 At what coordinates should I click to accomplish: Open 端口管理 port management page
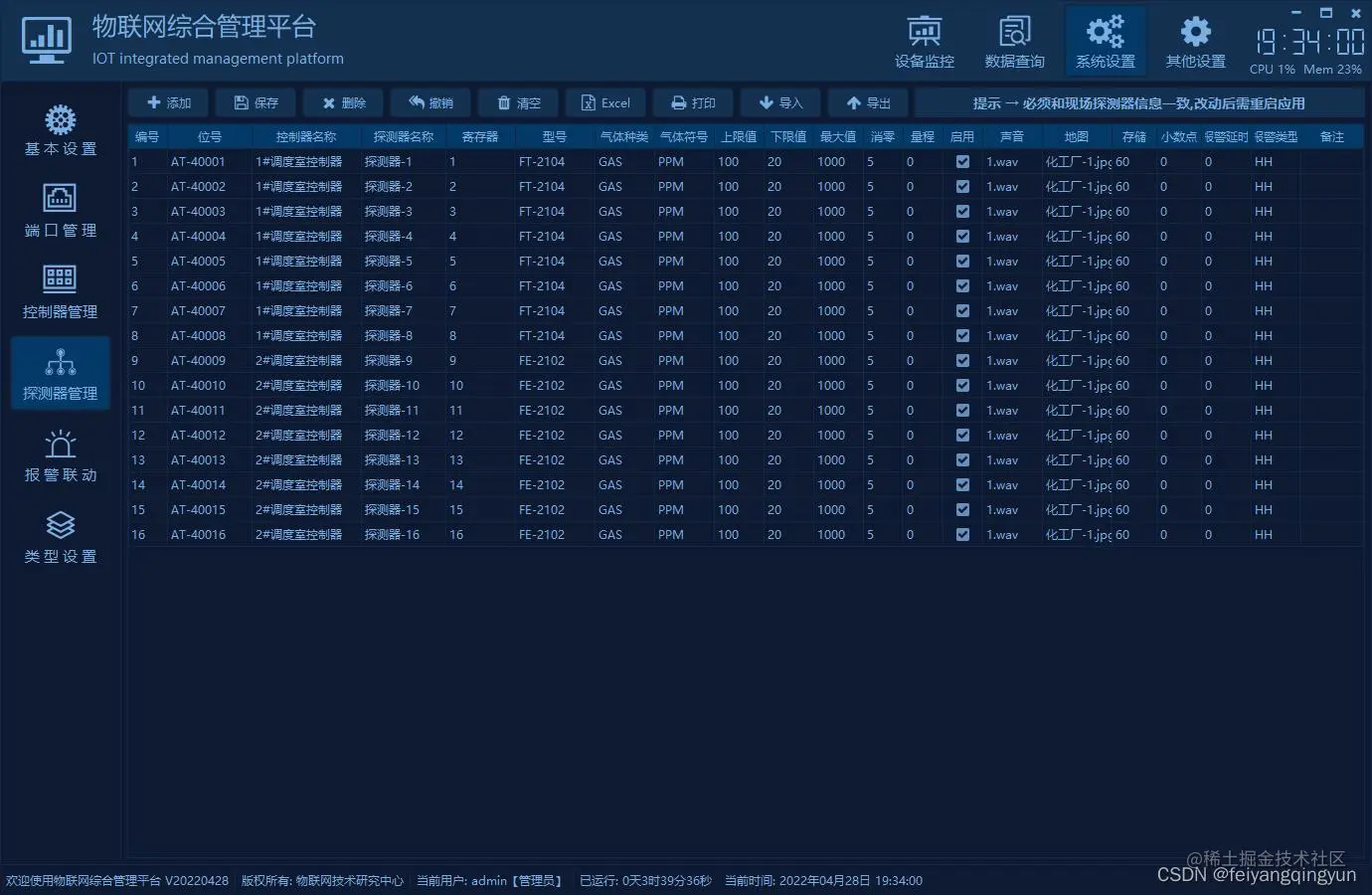click(x=60, y=211)
